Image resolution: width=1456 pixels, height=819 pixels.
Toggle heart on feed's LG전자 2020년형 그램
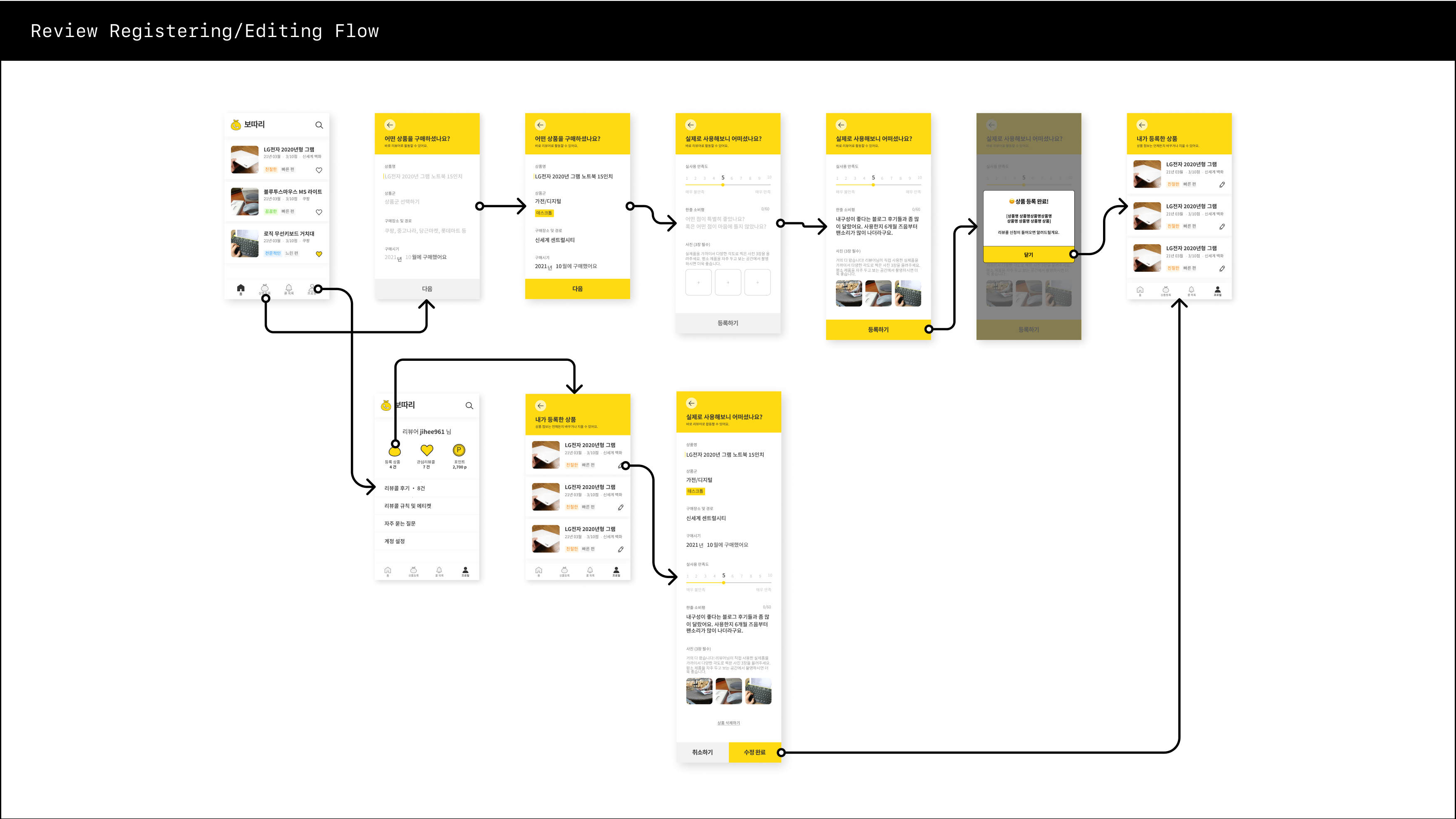pyautogui.click(x=319, y=170)
